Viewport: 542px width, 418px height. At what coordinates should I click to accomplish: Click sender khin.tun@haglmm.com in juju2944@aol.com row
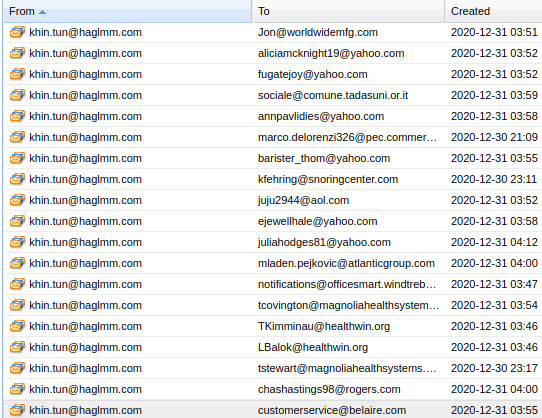85,200
